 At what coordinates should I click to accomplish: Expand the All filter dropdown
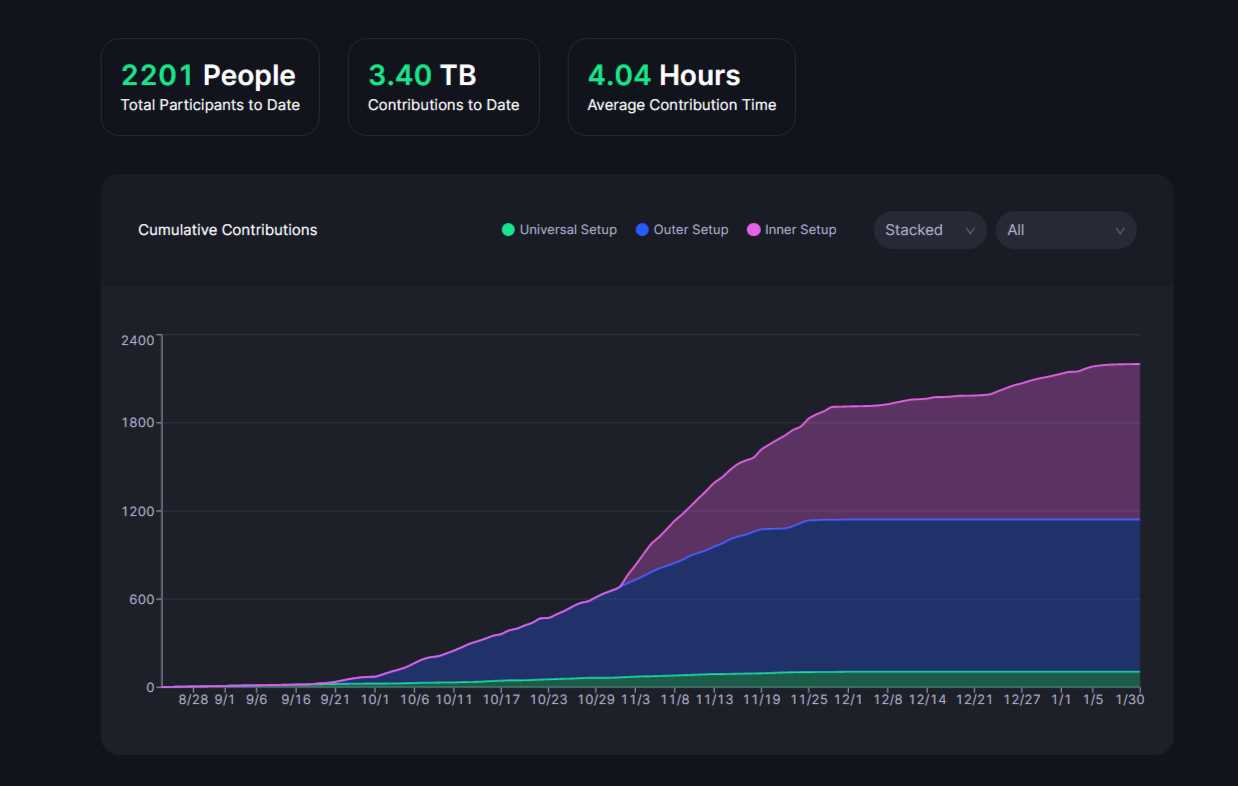point(1065,230)
